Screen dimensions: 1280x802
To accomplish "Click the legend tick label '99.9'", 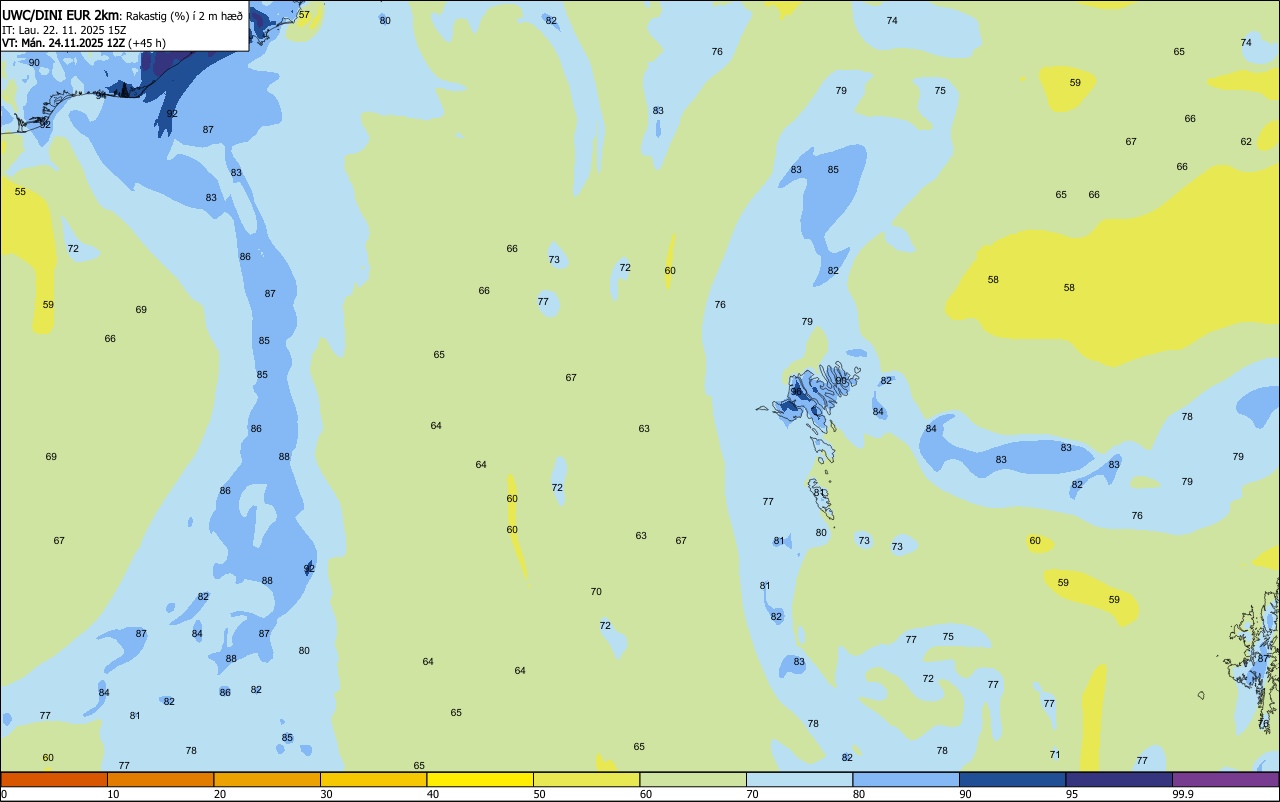I will (1183, 794).
